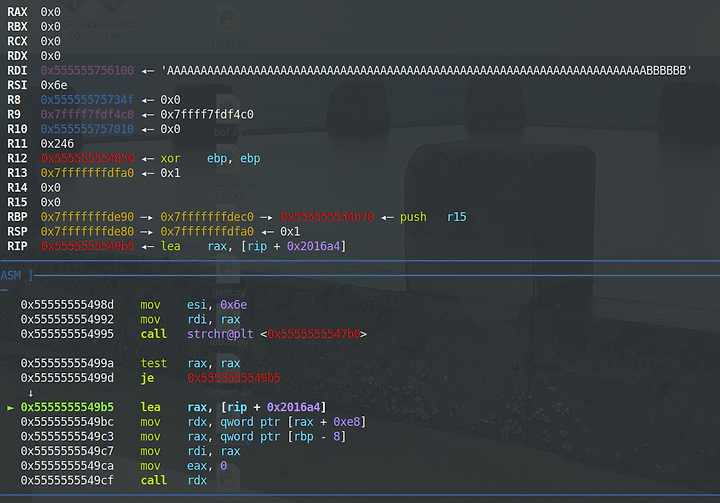This screenshot has width=720, height=503.
Task: Click the je jump target 0x5555555549b5
Action: [234, 379]
